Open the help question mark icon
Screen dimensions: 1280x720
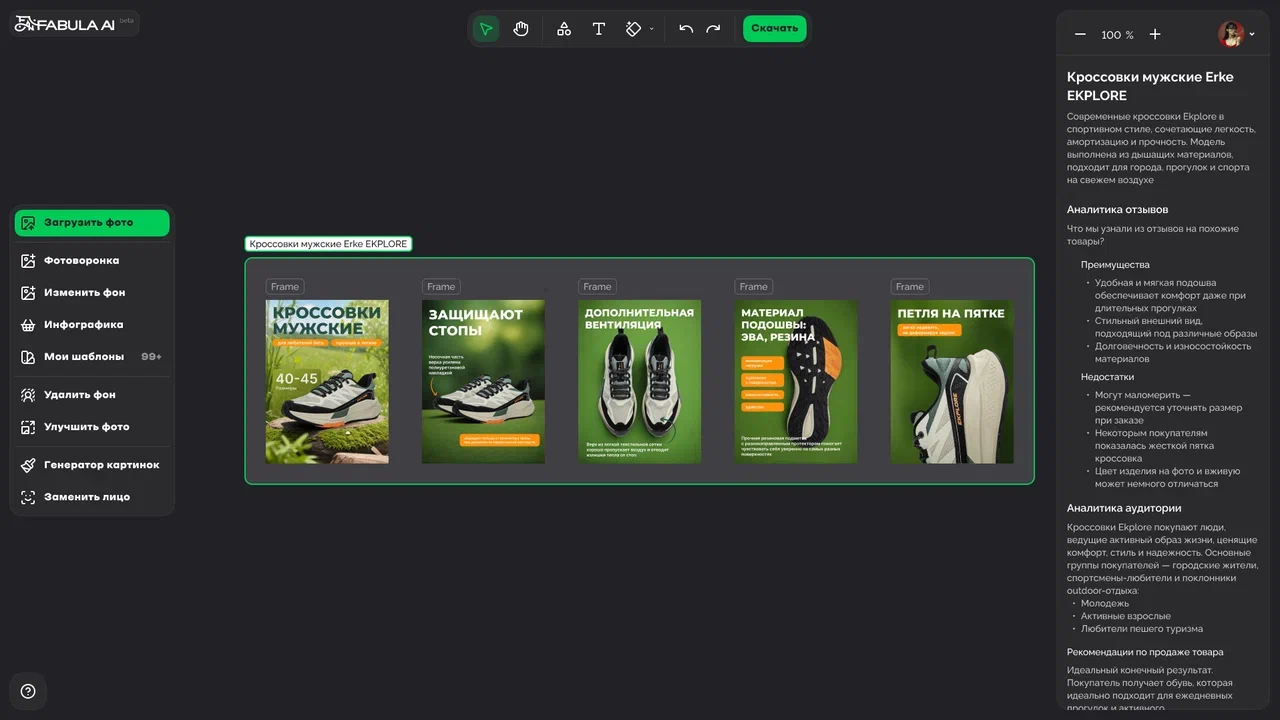coord(28,691)
